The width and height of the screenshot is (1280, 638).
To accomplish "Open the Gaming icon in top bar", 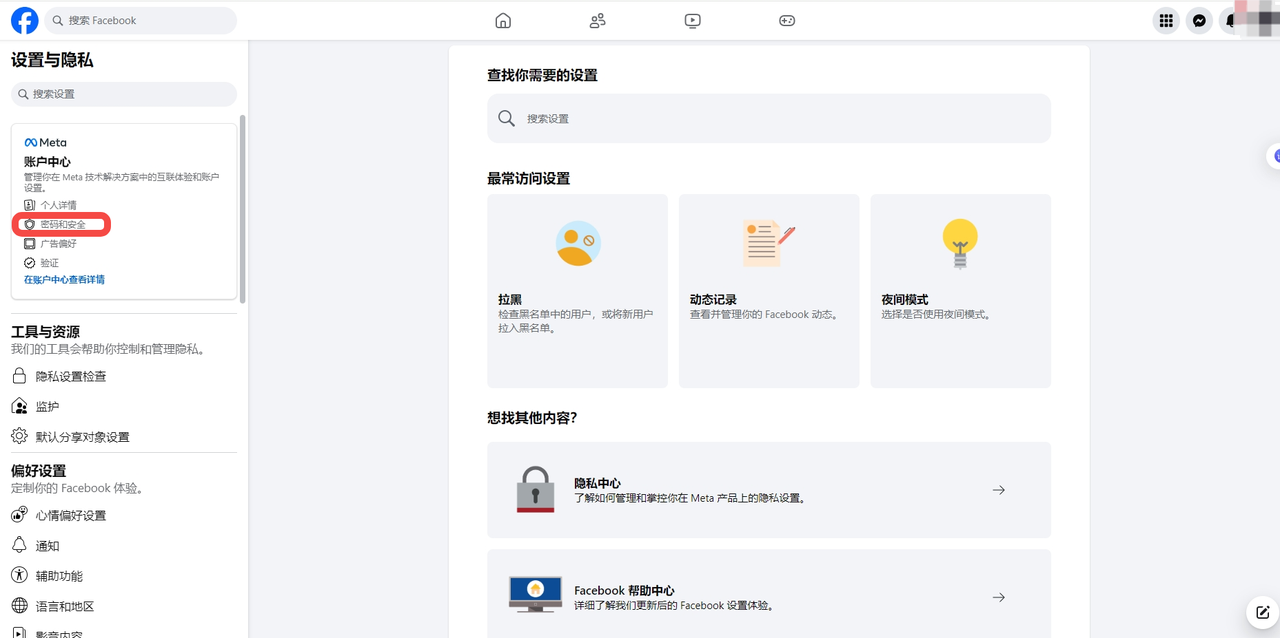I will (787, 20).
